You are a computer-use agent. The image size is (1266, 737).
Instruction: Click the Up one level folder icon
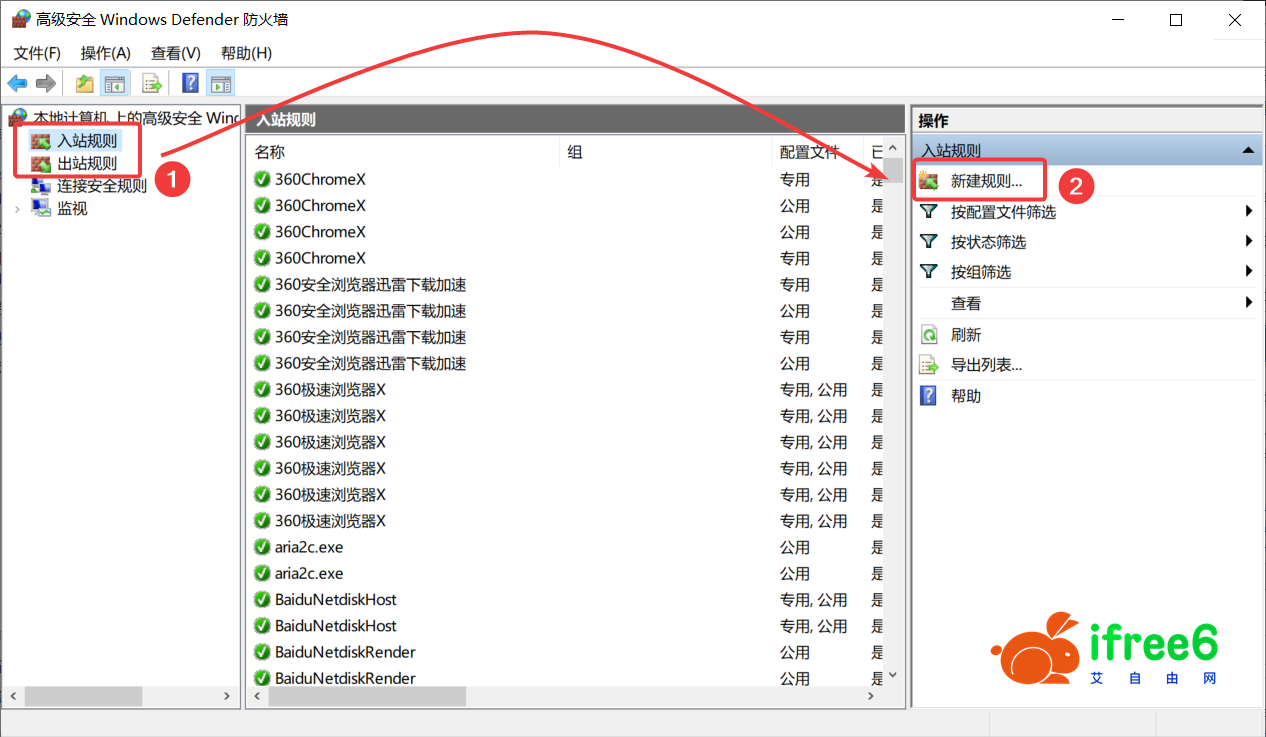coord(85,83)
